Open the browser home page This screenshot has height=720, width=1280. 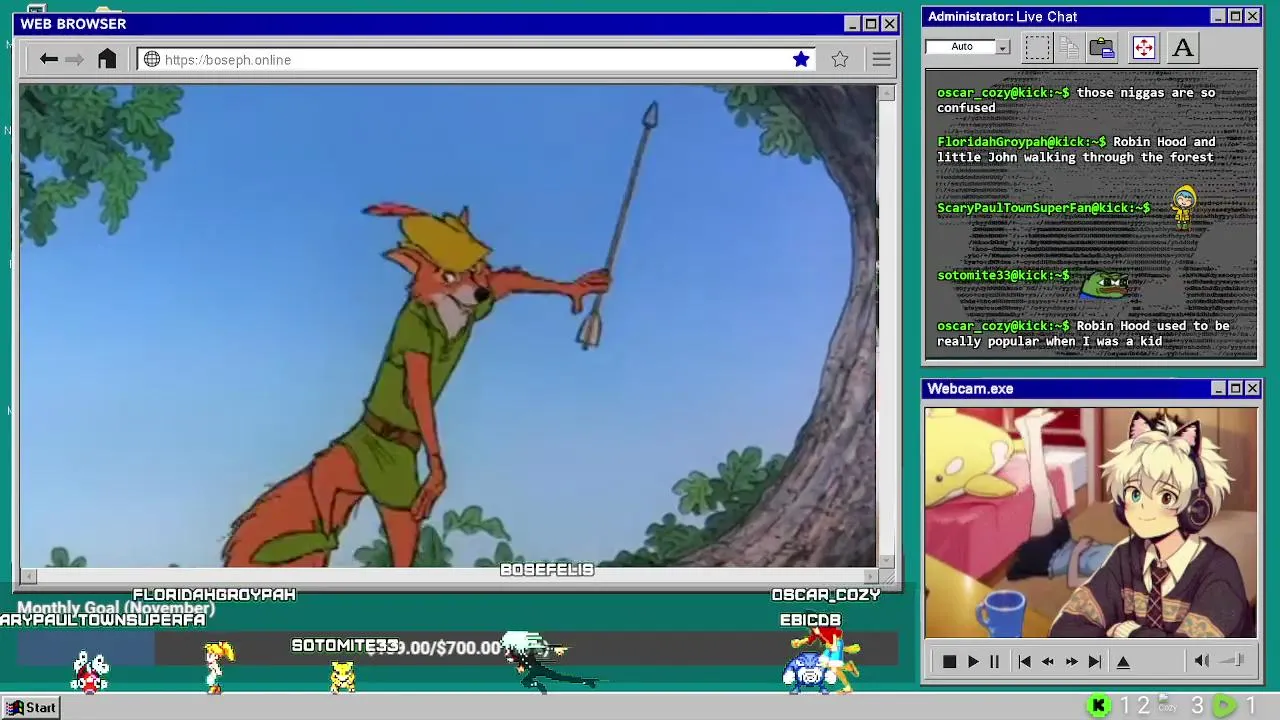(x=107, y=59)
